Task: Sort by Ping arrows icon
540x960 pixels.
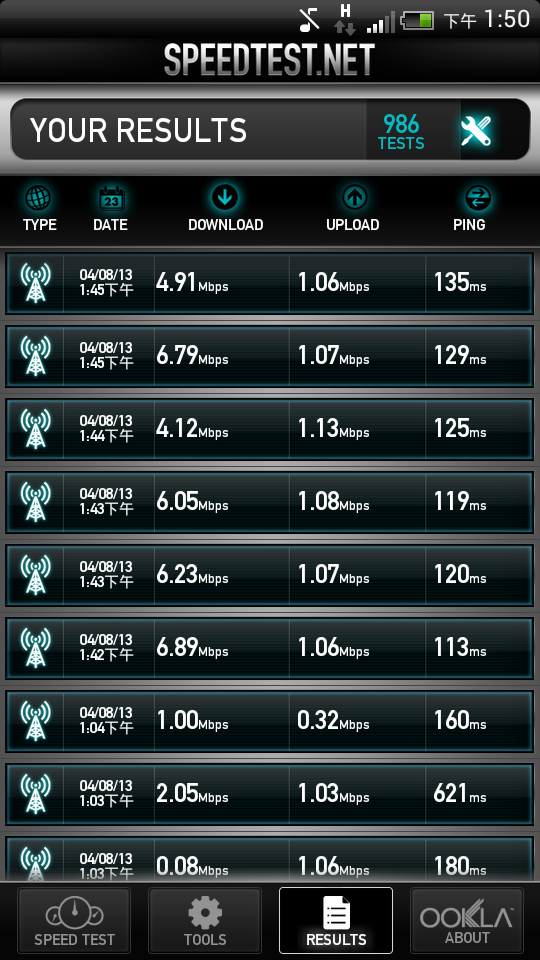Action: click(x=478, y=198)
